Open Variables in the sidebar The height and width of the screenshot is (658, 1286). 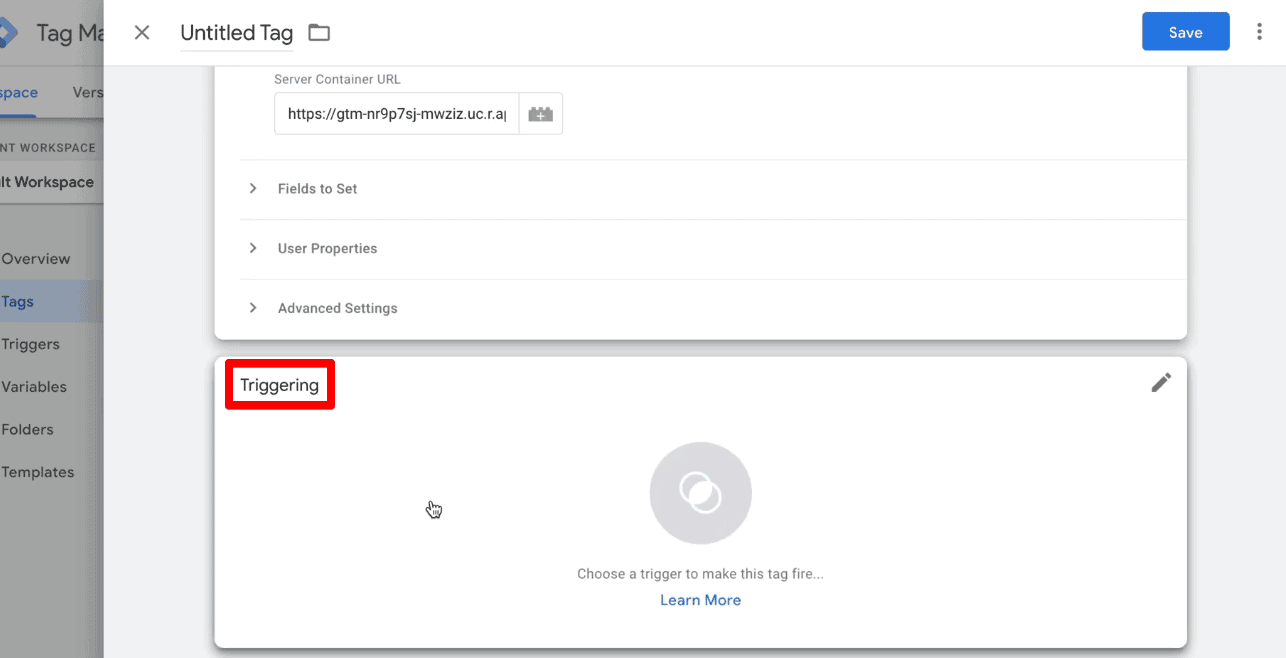coord(34,387)
